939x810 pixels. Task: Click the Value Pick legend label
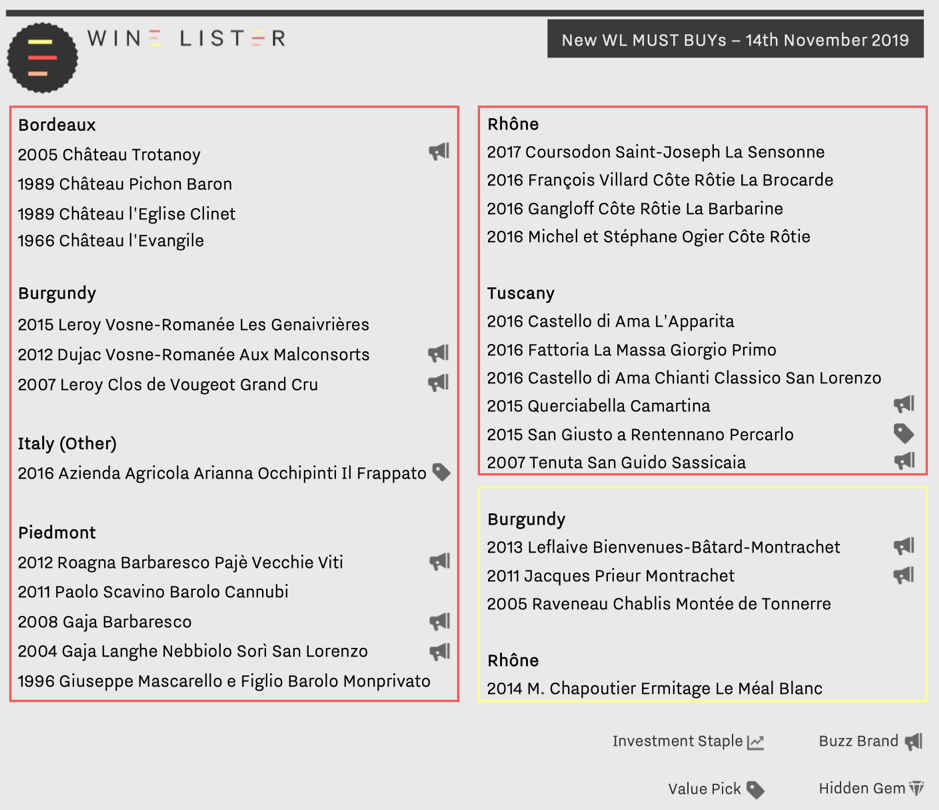point(704,789)
